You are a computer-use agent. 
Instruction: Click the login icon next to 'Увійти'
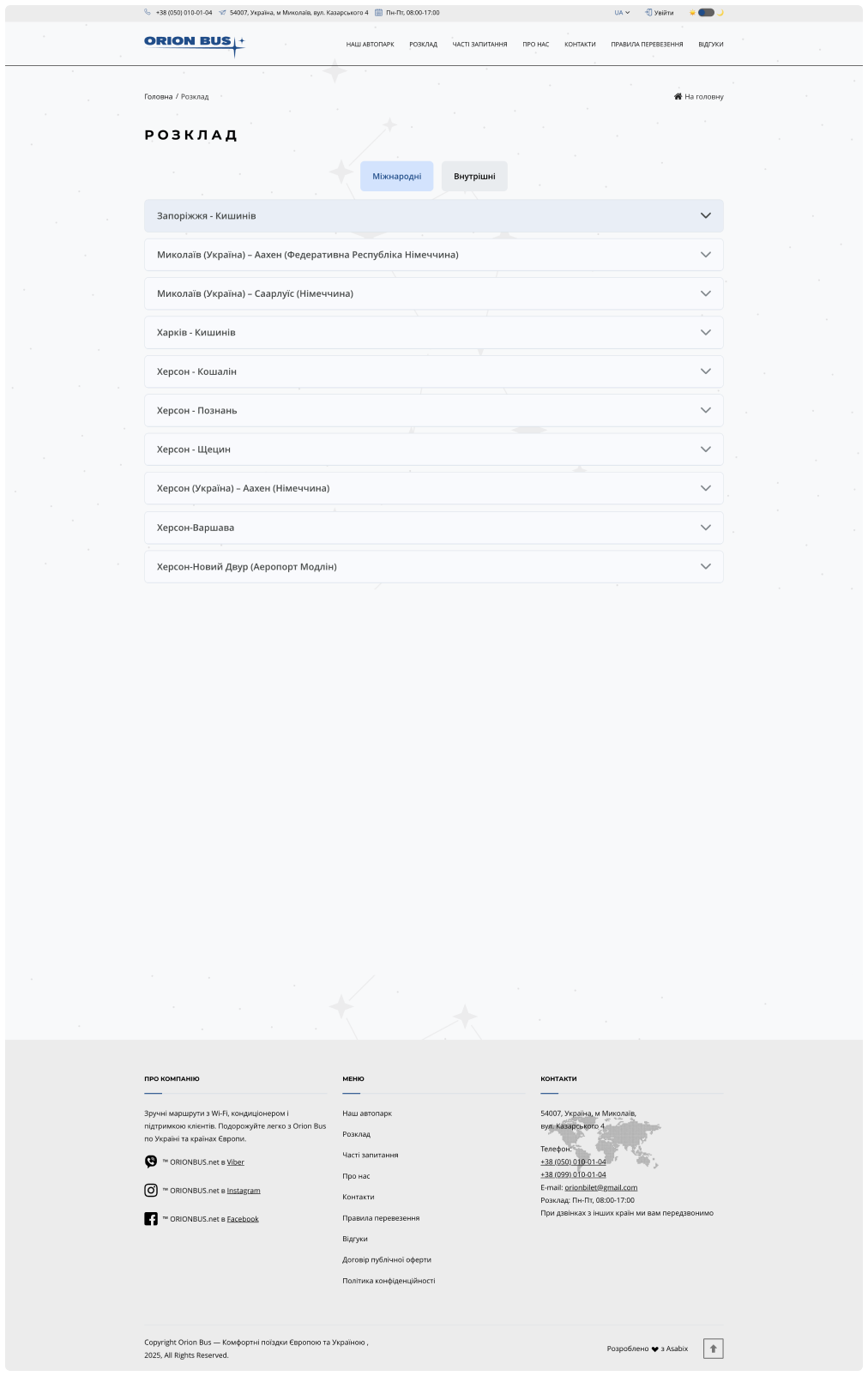point(648,13)
